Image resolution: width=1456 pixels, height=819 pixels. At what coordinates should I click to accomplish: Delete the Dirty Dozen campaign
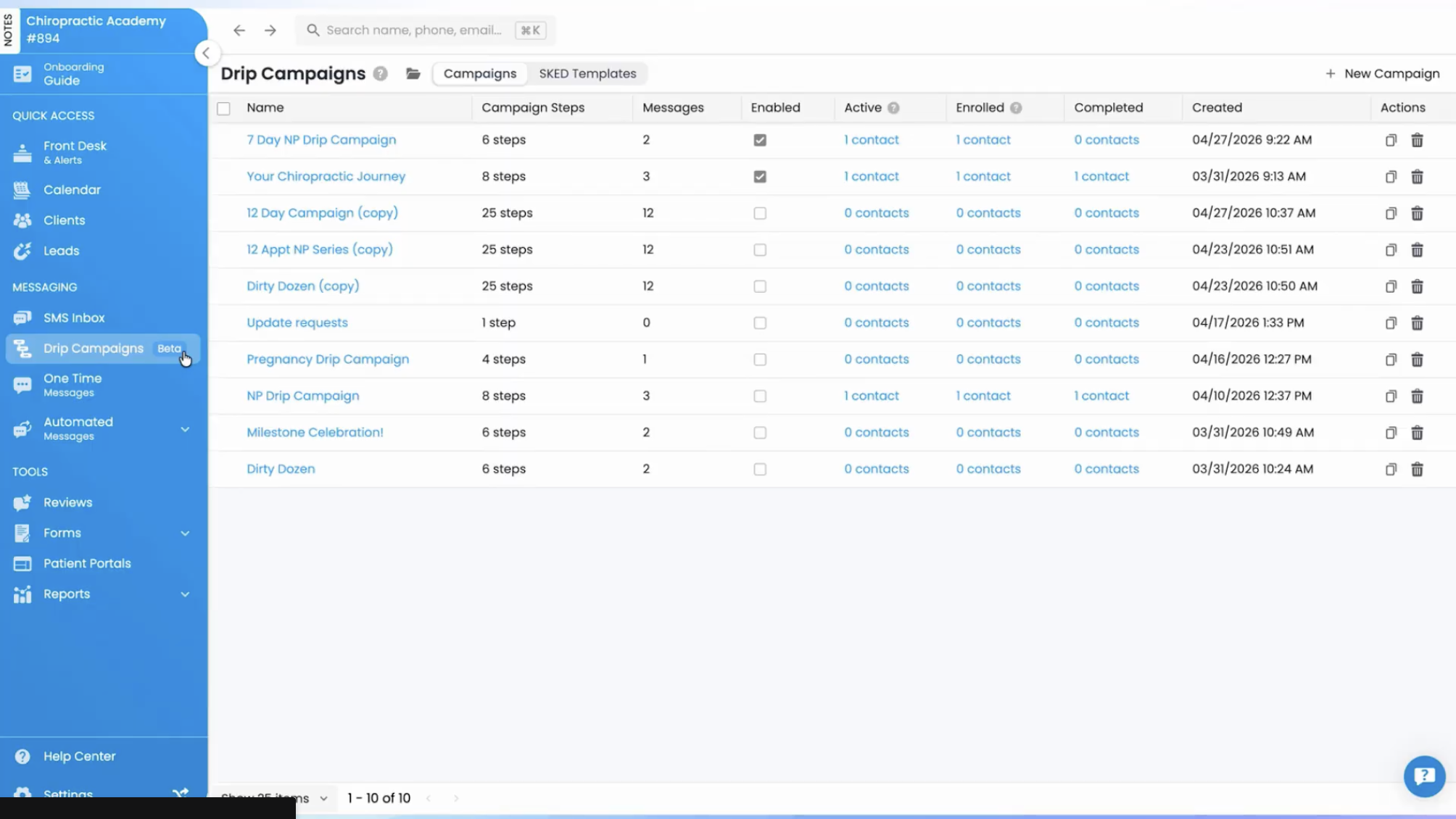tap(1417, 470)
